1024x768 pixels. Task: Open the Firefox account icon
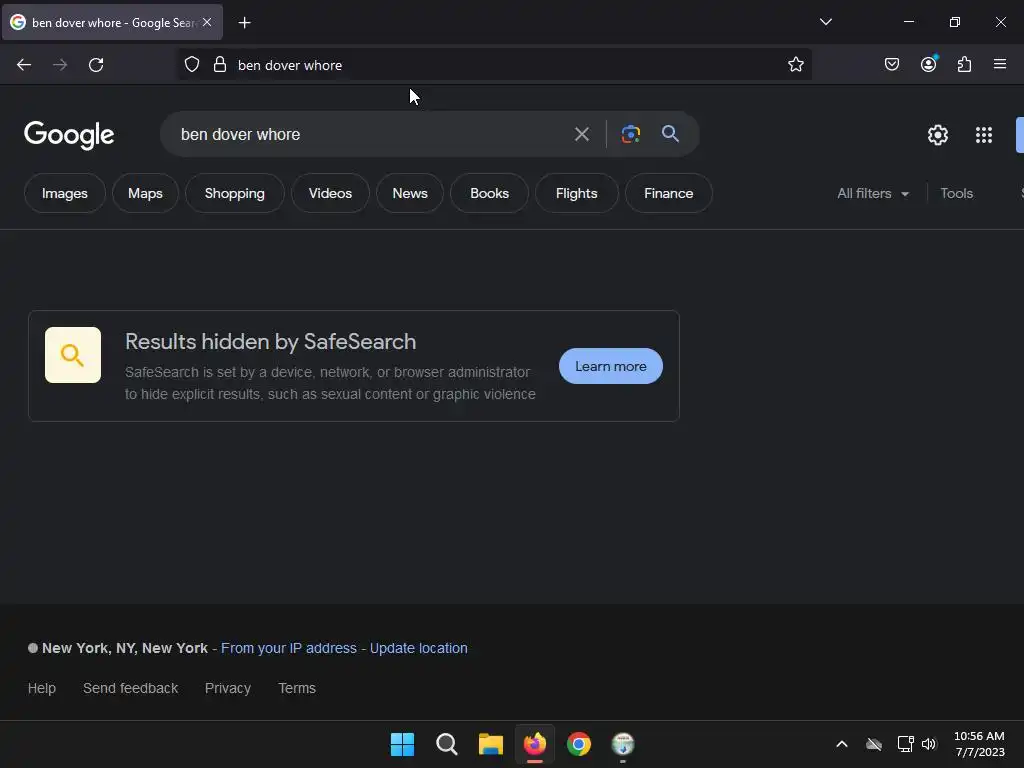[x=928, y=64]
